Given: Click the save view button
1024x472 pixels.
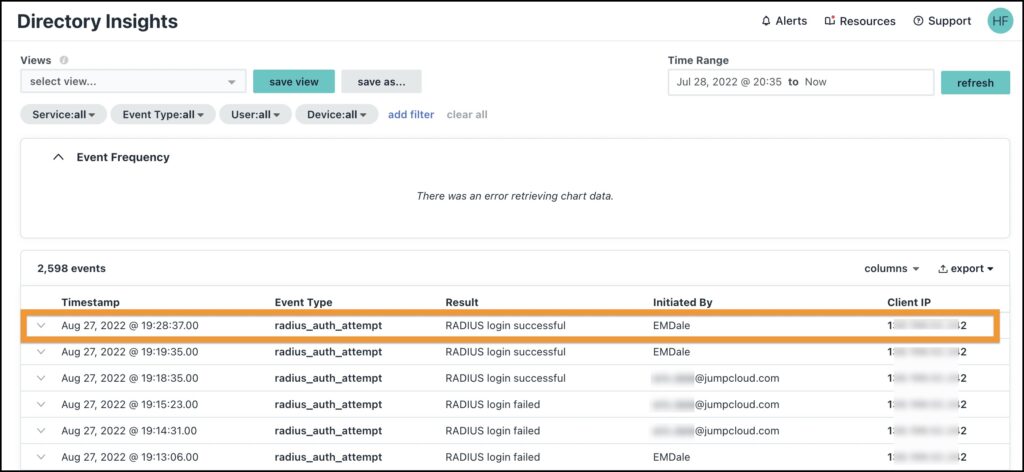Looking at the screenshot, I should pyautogui.click(x=293, y=82).
